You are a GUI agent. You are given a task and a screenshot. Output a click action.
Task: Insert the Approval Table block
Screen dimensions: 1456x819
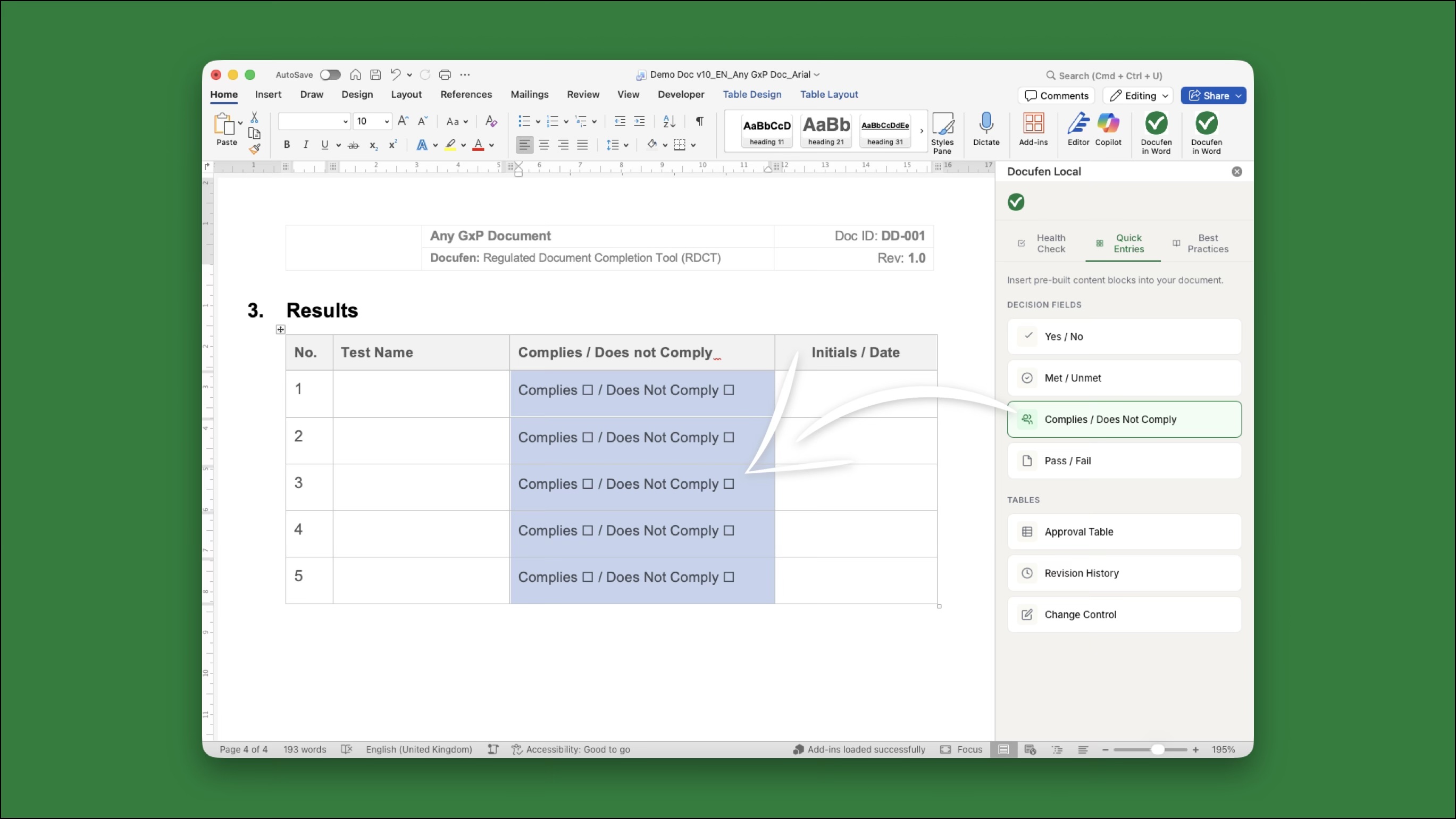coord(1124,531)
